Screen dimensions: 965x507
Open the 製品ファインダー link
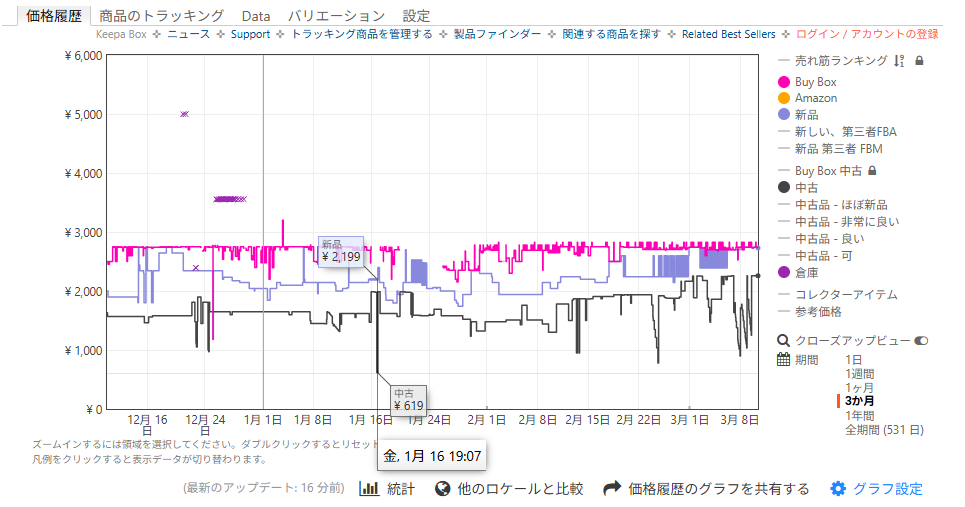click(497, 34)
